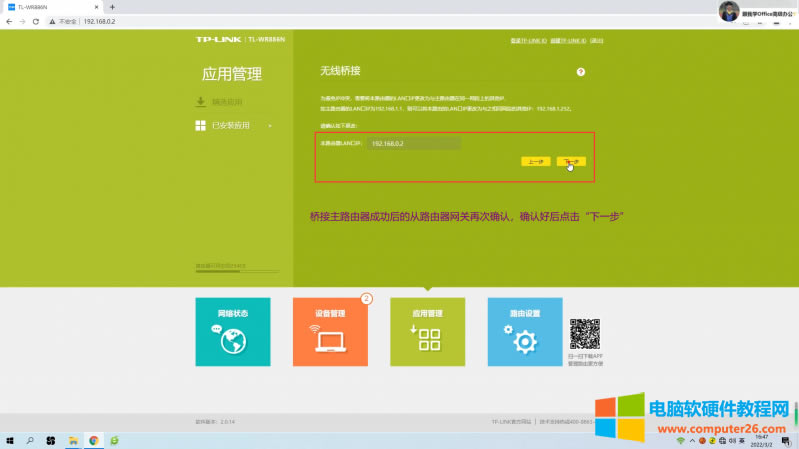The width and height of the screenshot is (799, 449).
Task: Open the 应用管理 grid tile
Action: point(427,331)
